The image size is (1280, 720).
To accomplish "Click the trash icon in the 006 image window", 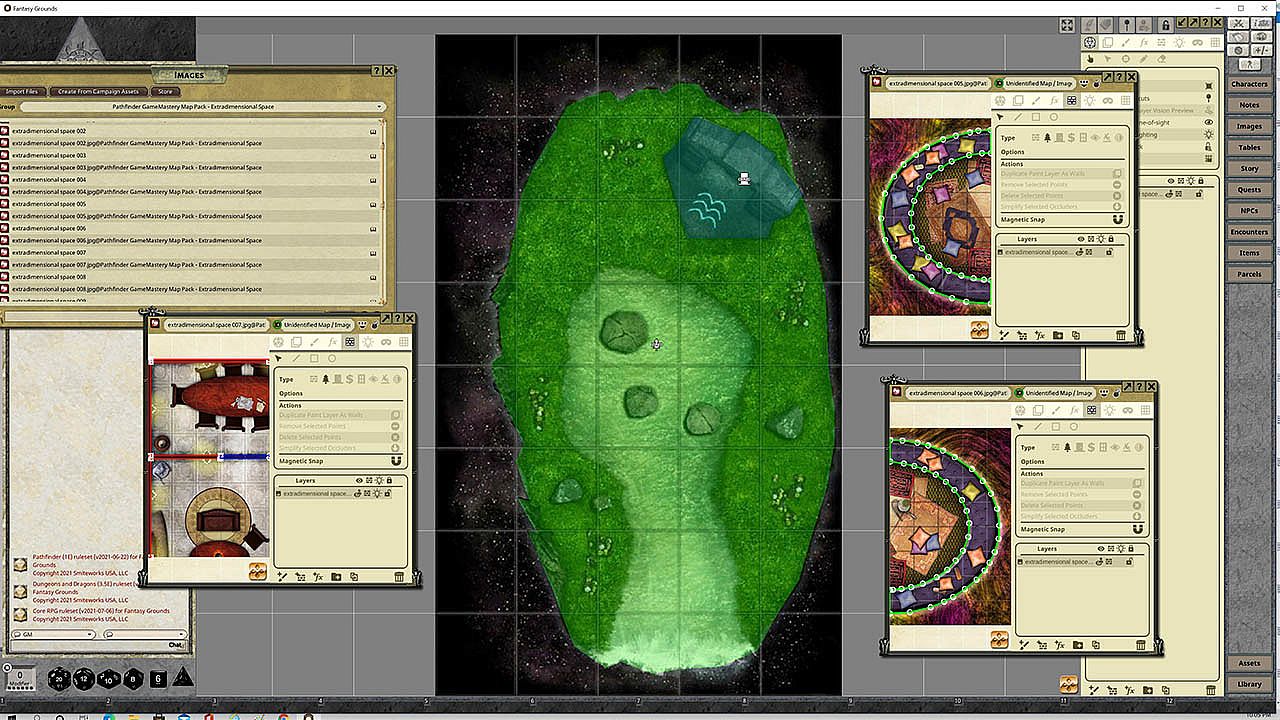I will point(1141,645).
